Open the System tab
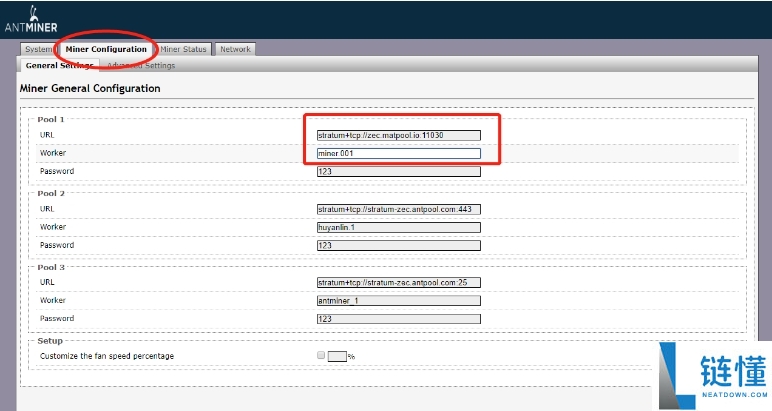Viewport: 772px width, 411px height. (39, 49)
